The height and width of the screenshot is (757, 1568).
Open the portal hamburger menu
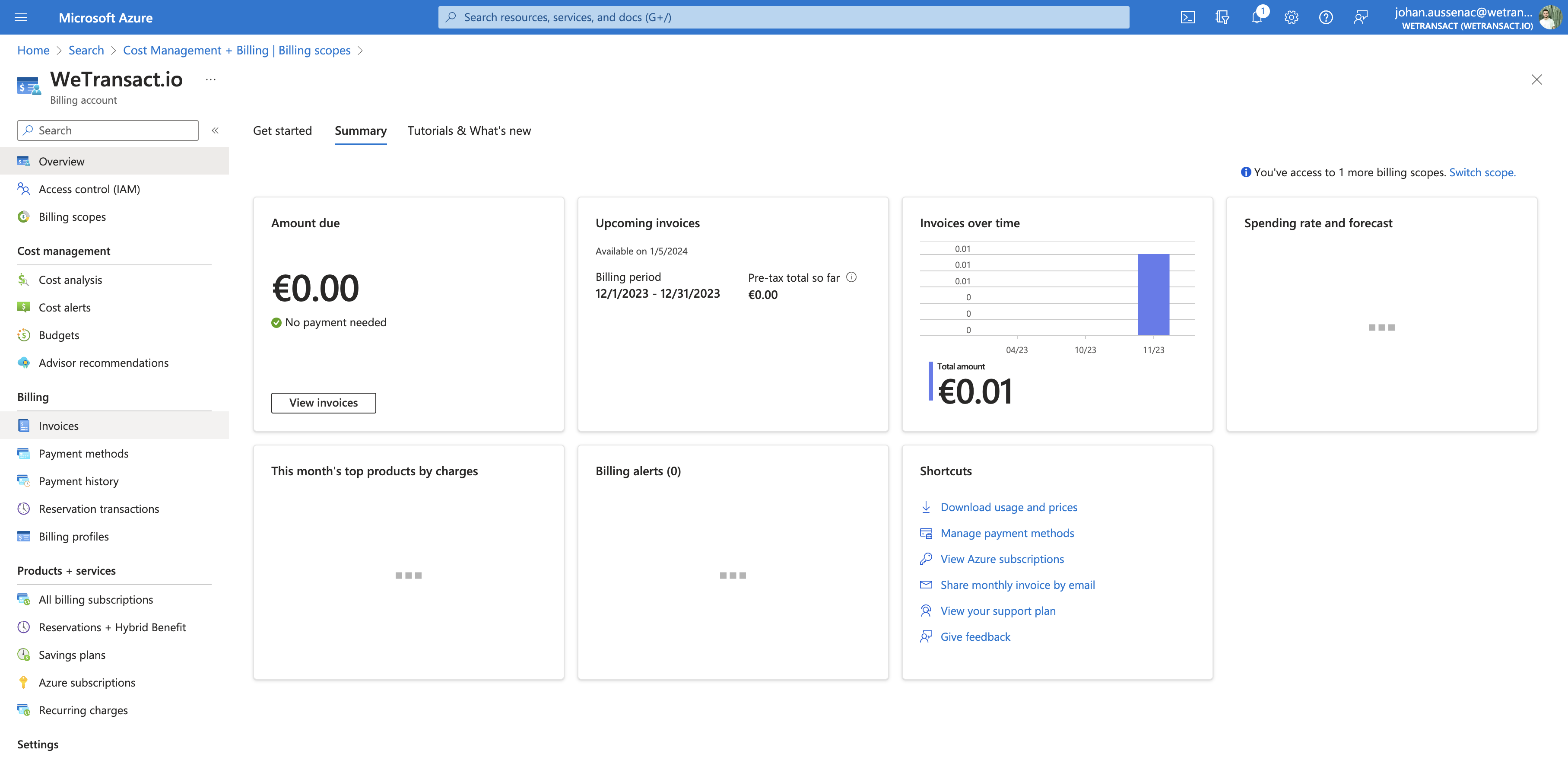pos(21,17)
